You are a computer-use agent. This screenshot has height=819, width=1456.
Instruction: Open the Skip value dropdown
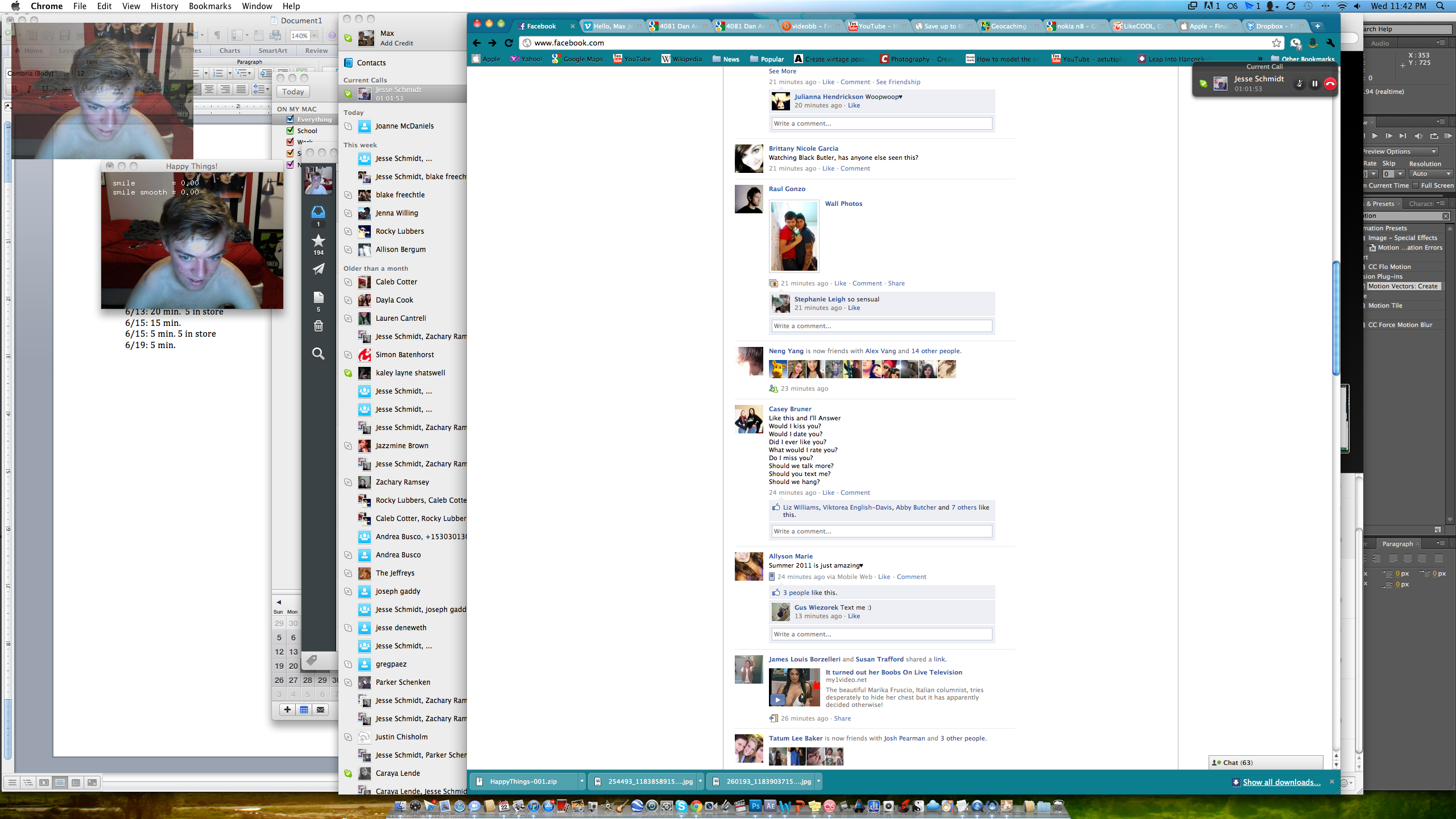point(1400,174)
